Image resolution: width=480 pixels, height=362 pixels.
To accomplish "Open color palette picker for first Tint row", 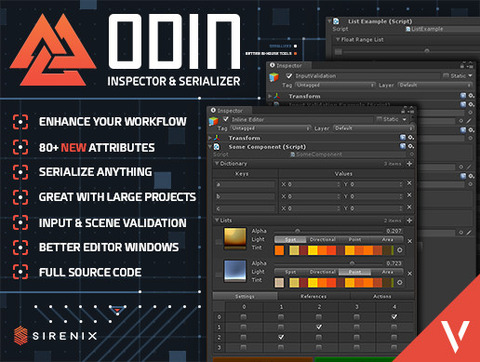I will (x=399, y=250).
